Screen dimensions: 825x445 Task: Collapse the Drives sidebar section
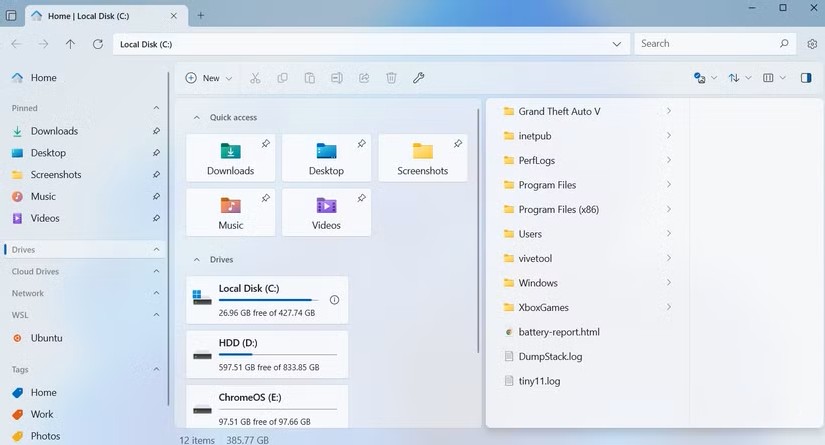(x=156, y=249)
